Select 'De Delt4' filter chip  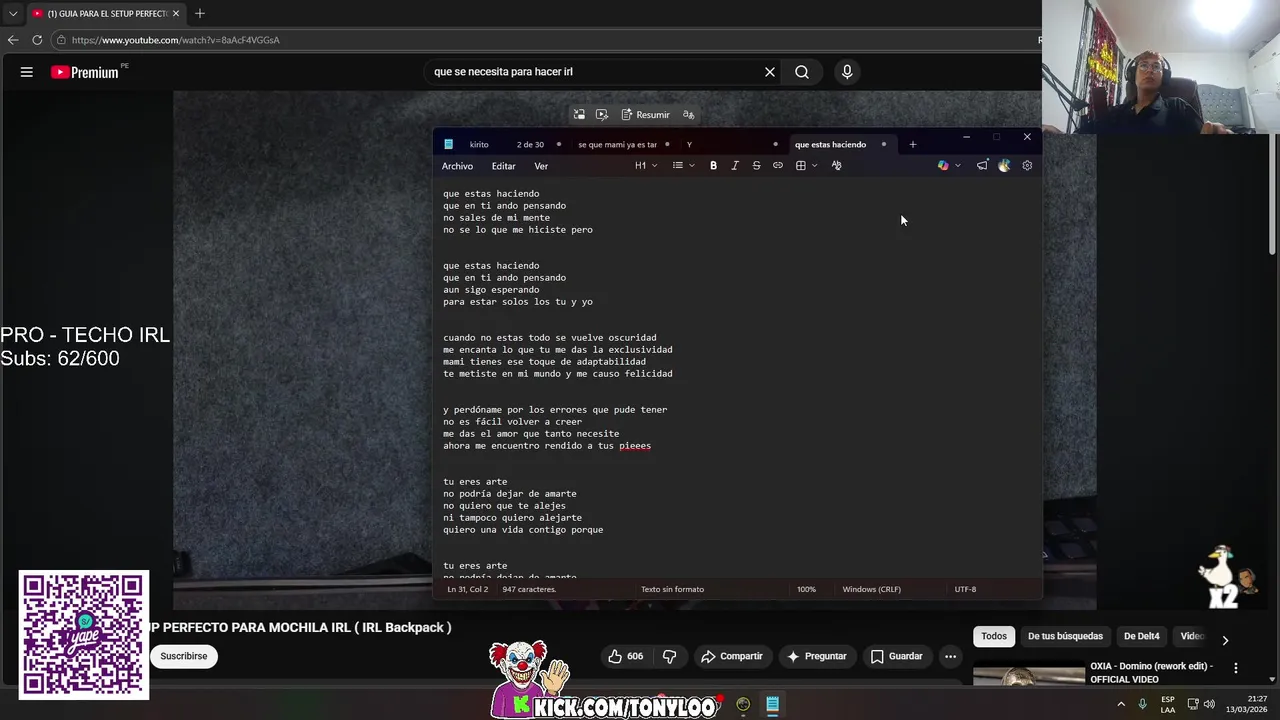click(x=1141, y=636)
